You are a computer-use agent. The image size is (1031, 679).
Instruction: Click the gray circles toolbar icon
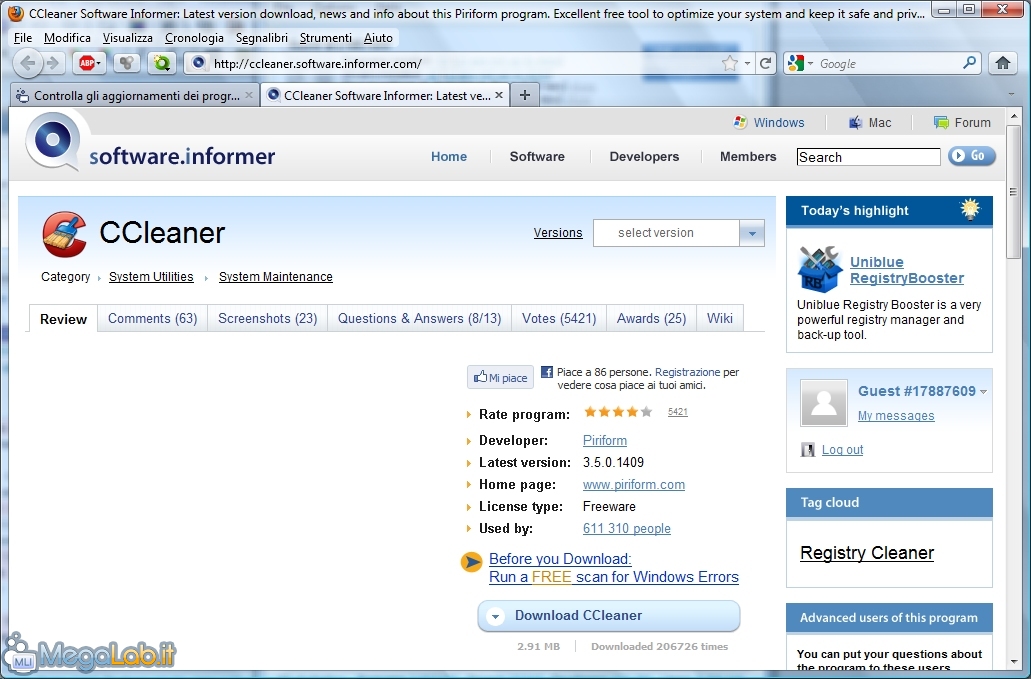pyautogui.click(x=126, y=63)
